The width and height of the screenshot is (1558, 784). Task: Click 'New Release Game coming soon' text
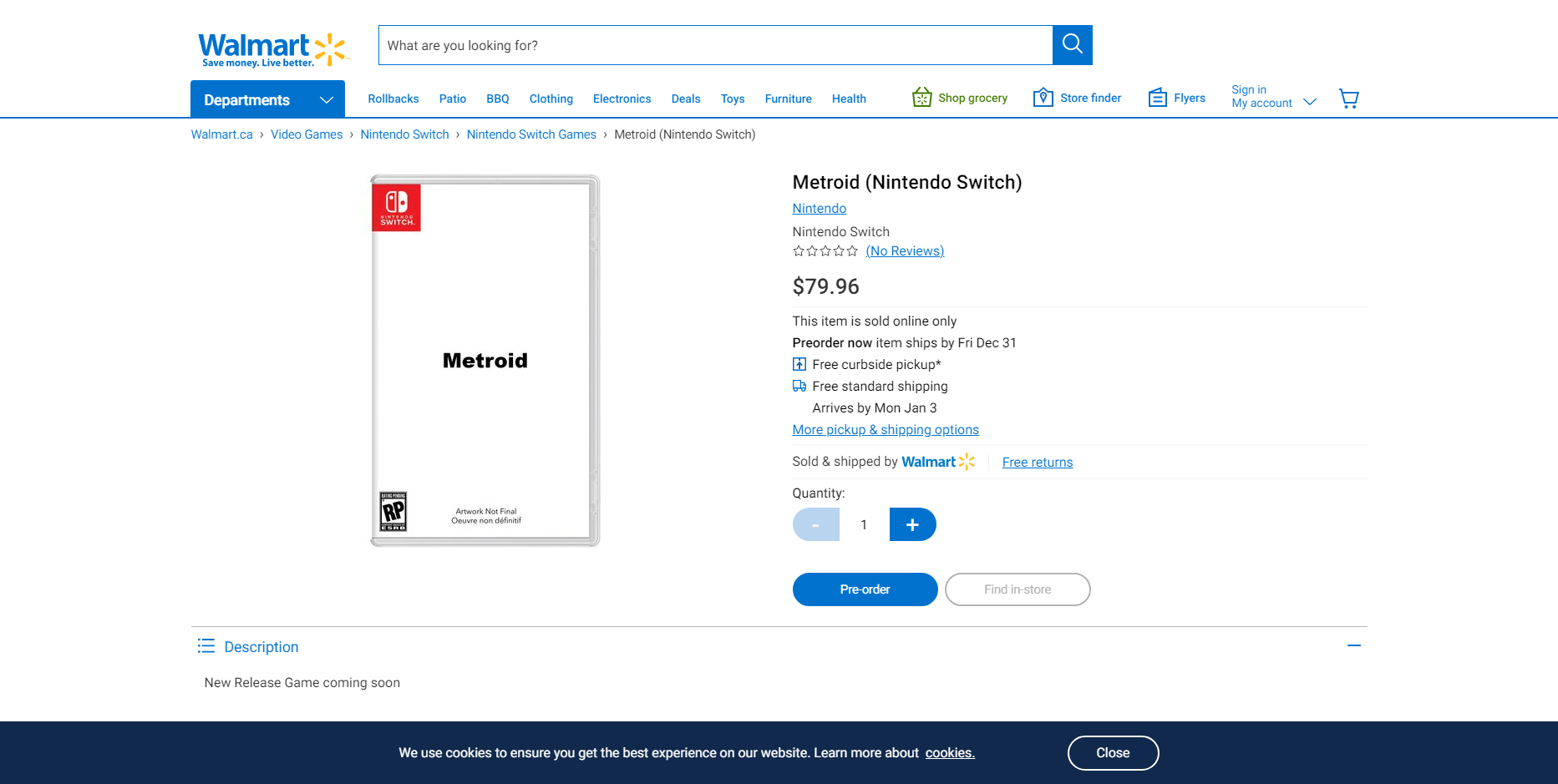[302, 683]
